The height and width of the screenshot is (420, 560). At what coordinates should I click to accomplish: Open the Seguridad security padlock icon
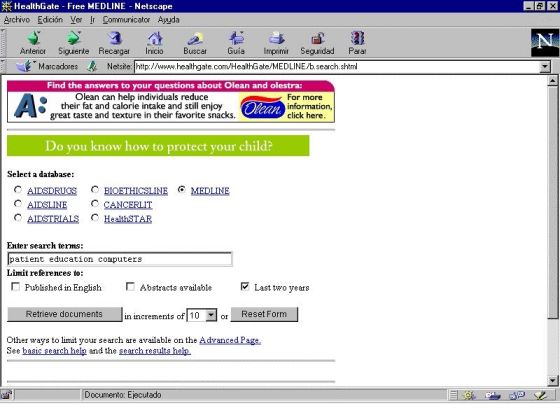coord(317,38)
